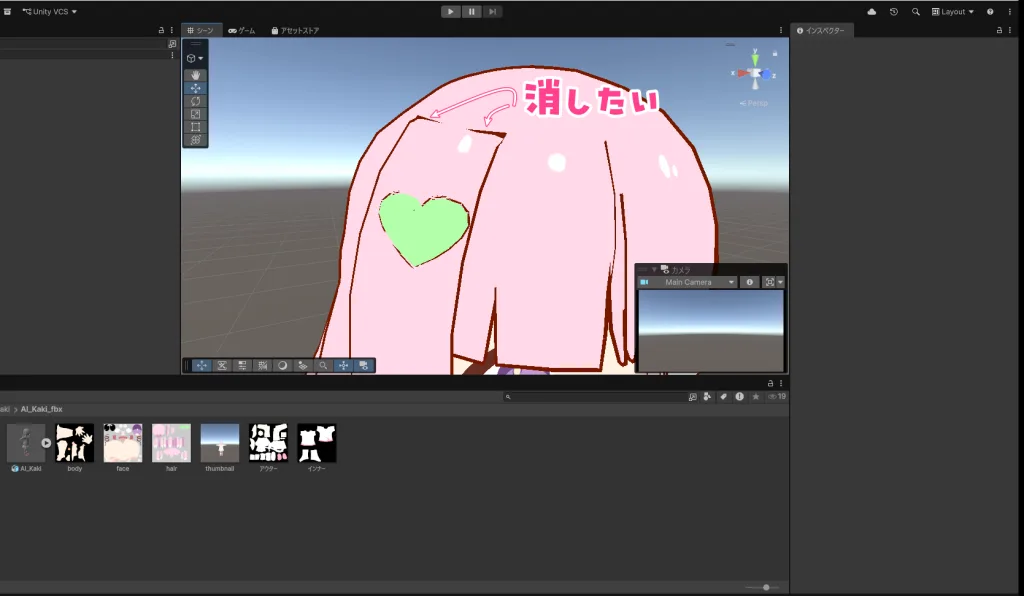Click the camera overlay info button
Screen dimensions: 1024x596
(x=750, y=282)
